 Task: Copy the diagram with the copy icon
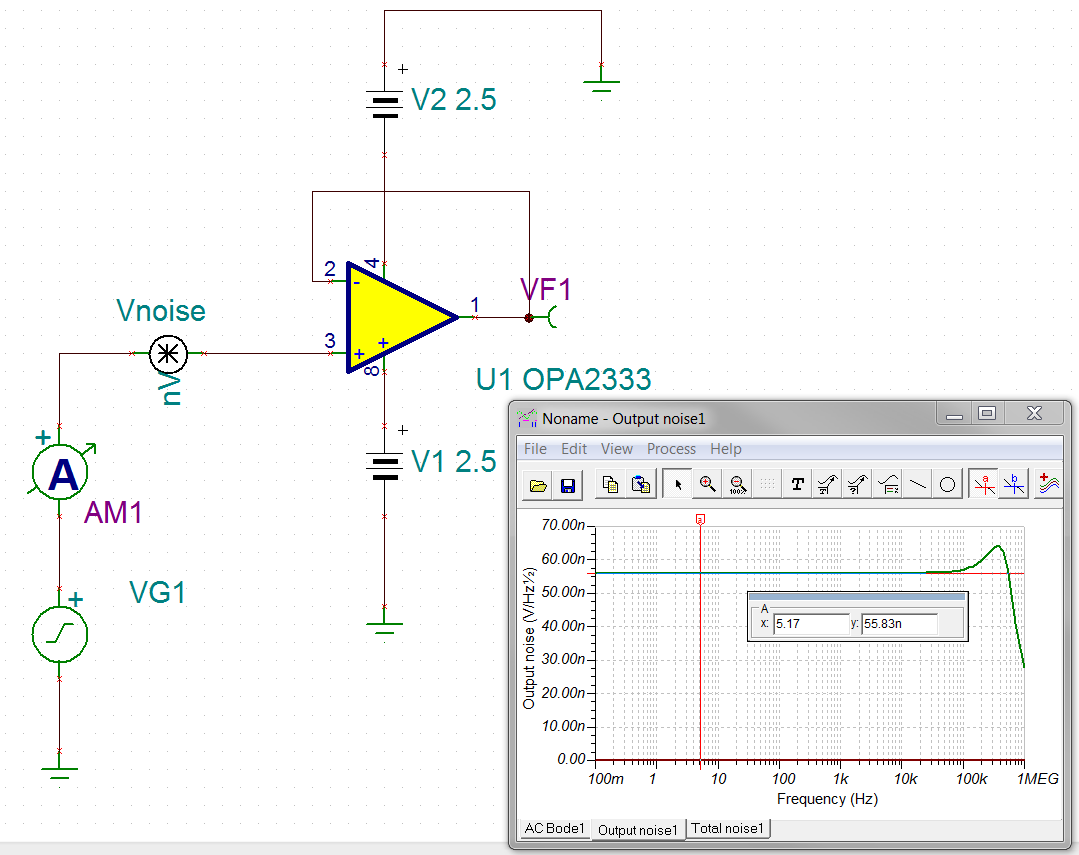pos(610,485)
